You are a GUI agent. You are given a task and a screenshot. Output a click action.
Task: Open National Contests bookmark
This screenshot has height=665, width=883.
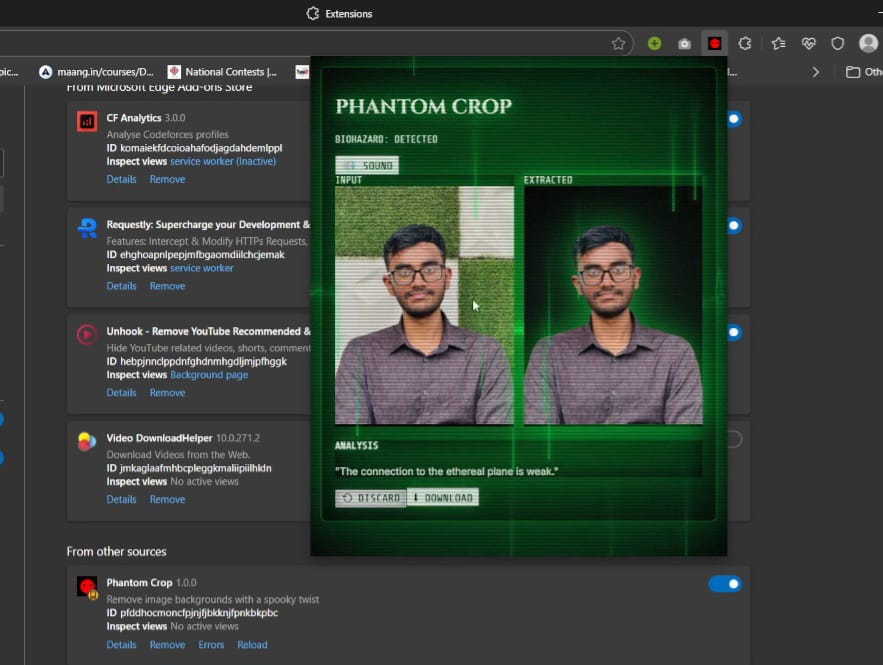coord(222,72)
